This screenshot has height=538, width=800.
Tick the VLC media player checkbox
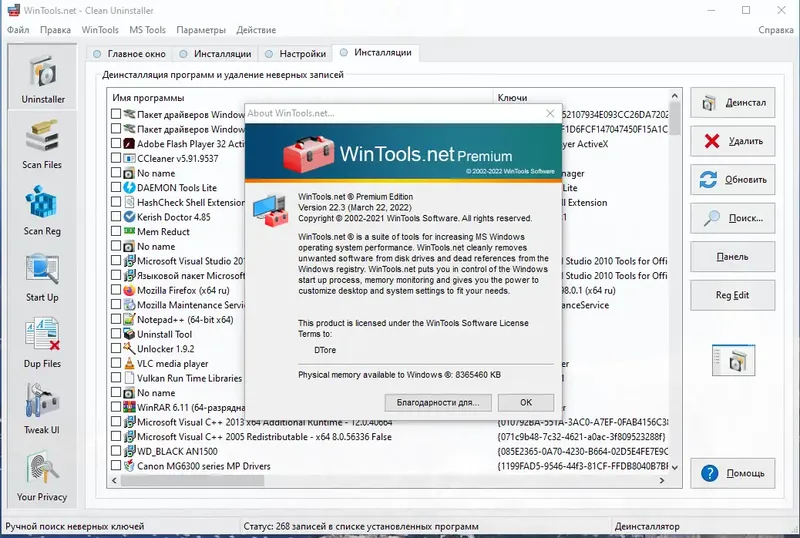pyautogui.click(x=116, y=363)
